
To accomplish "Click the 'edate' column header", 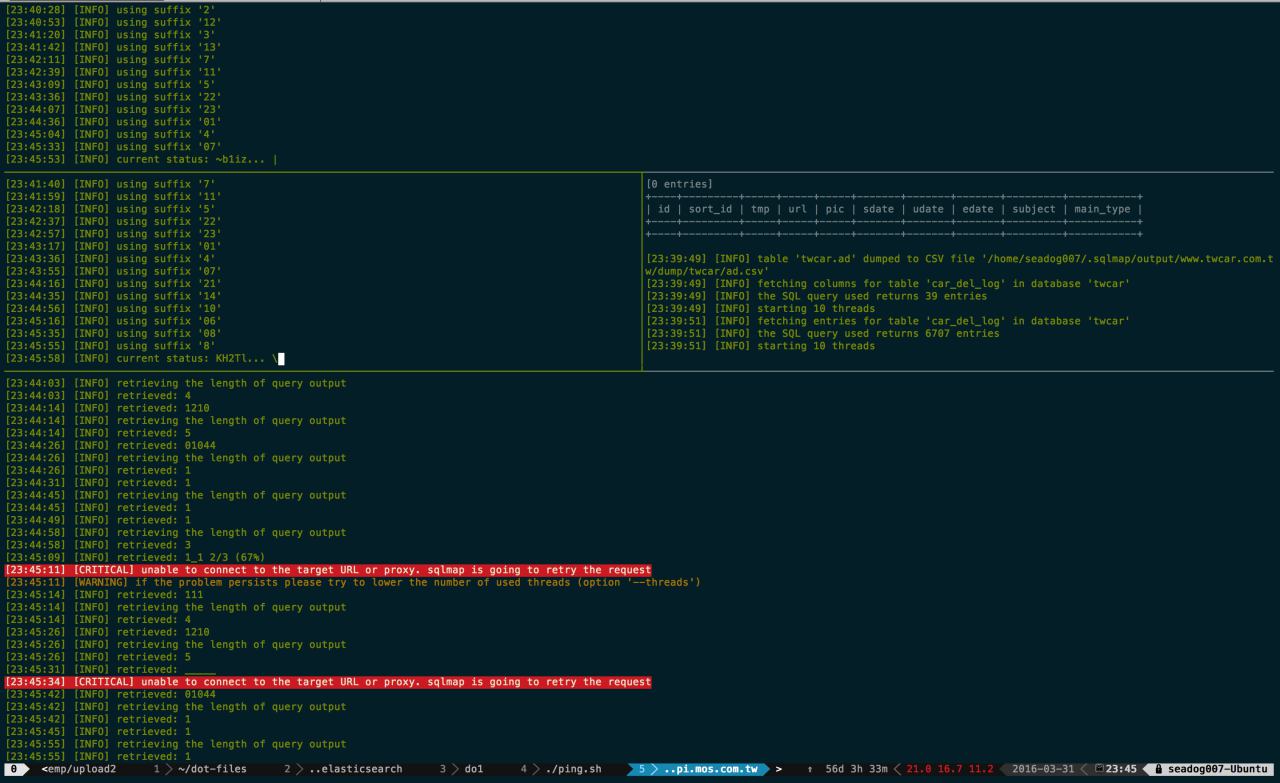I will [x=977, y=209].
